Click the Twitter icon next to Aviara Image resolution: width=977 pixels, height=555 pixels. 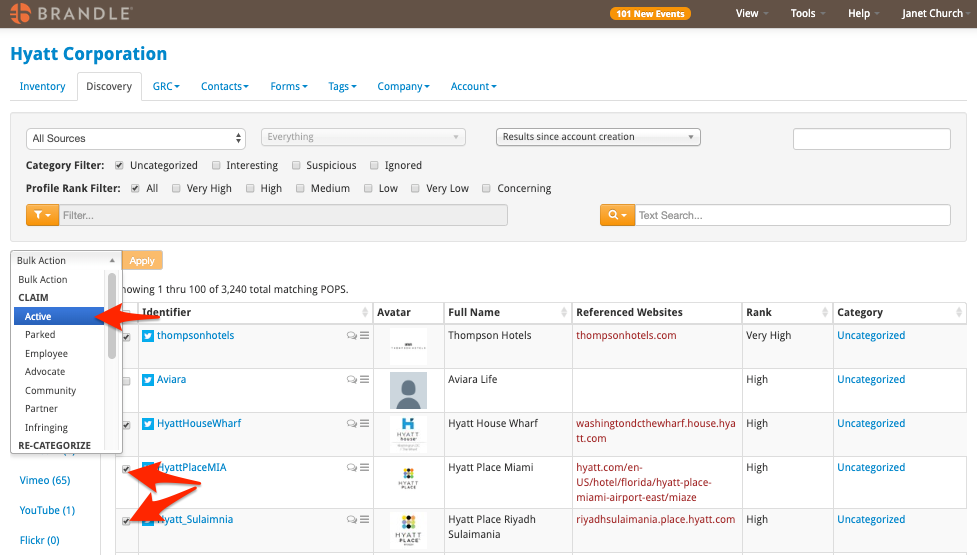click(x=148, y=380)
